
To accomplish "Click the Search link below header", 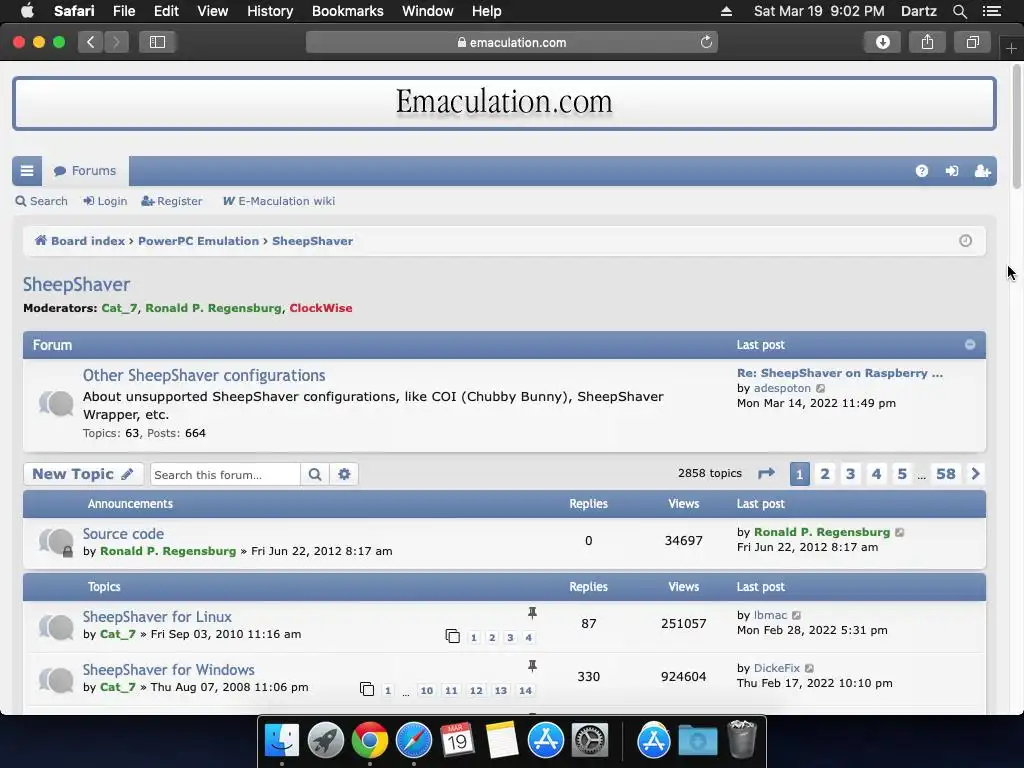I will pyautogui.click(x=42, y=201).
